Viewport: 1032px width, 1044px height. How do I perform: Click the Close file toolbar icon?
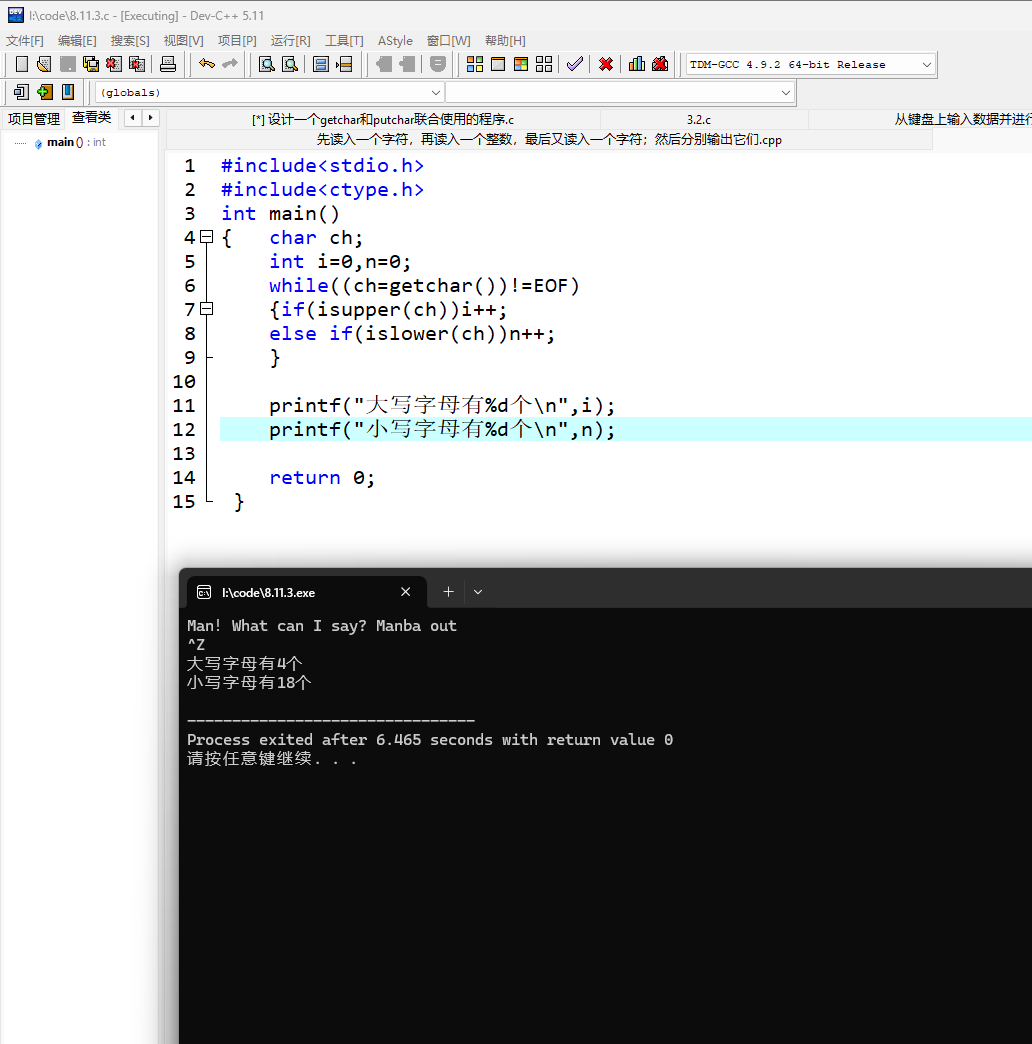(114, 64)
